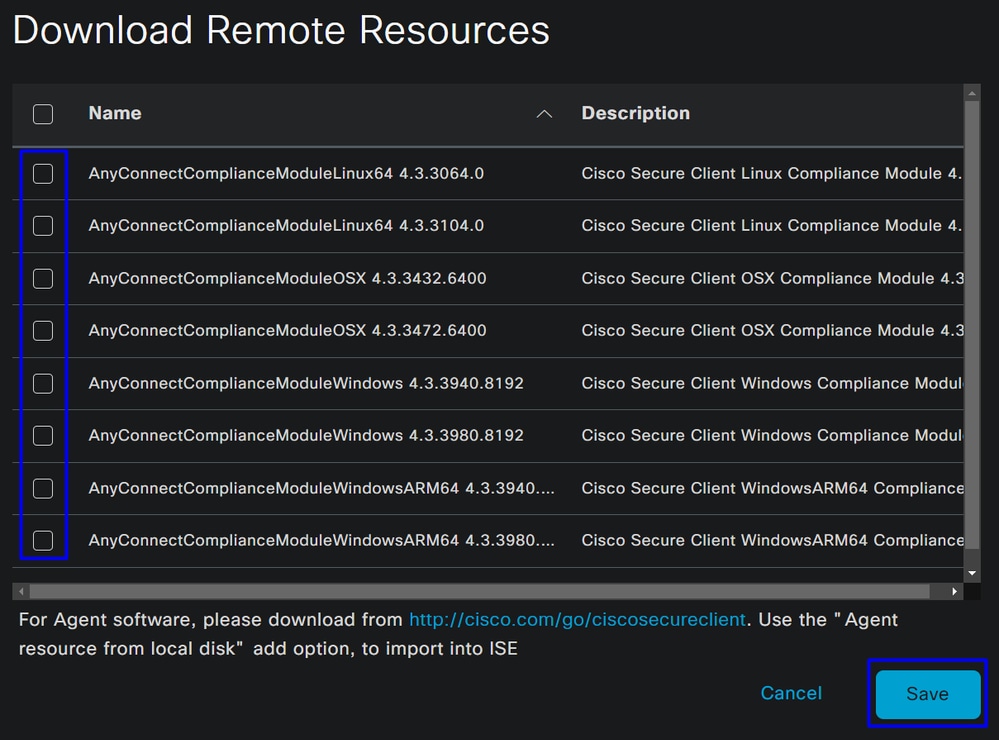The height and width of the screenshot is (740, 999).
Task: Click description of Linux64 4.3.3064.0 row
Action: pos(772,173)
